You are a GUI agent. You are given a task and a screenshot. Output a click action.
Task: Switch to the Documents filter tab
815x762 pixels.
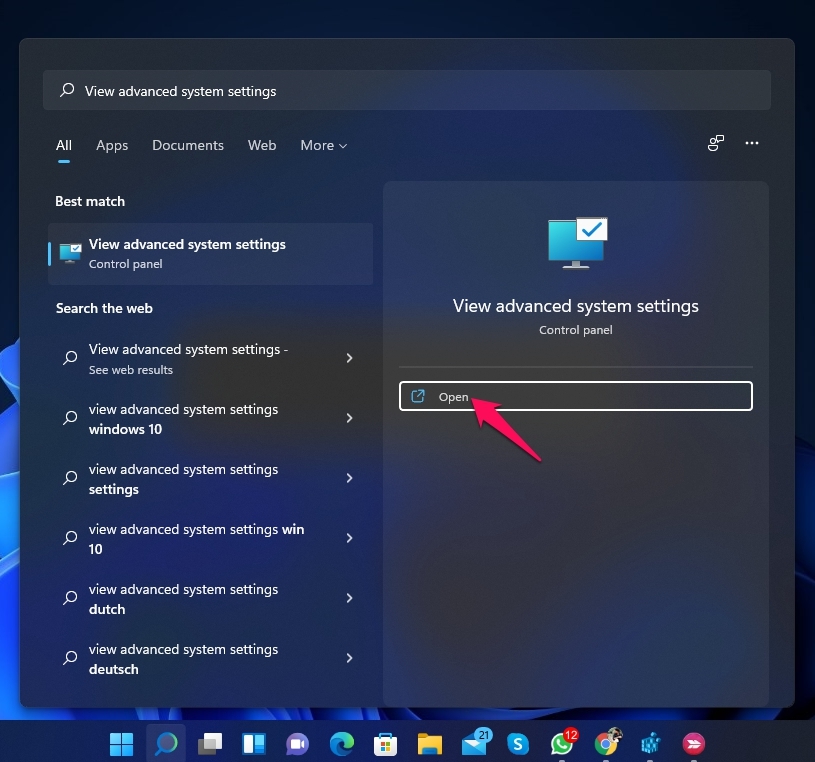pyautogui.click(x=188, y=145)
